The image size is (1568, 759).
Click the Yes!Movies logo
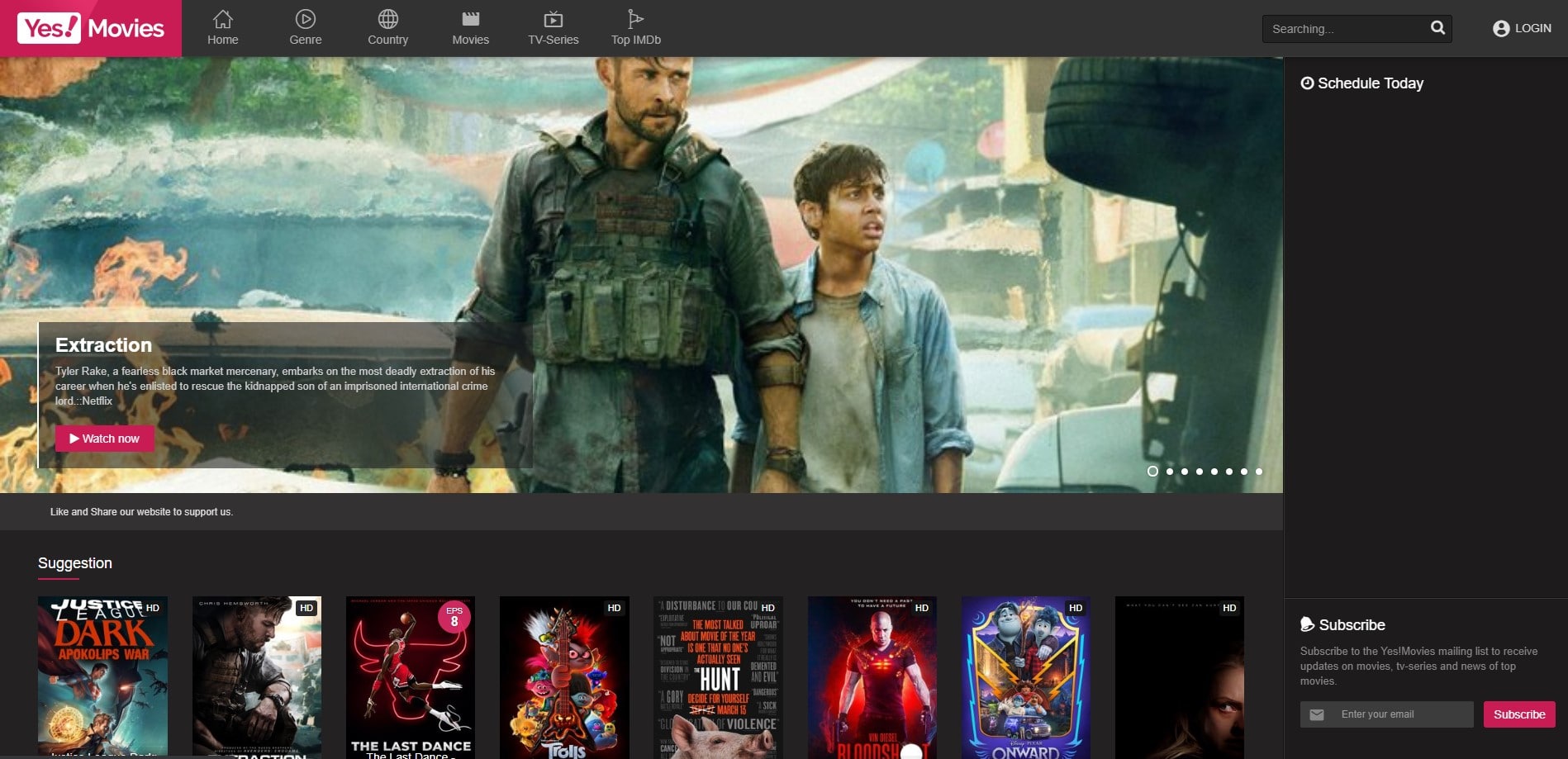[x=91, y=28]
